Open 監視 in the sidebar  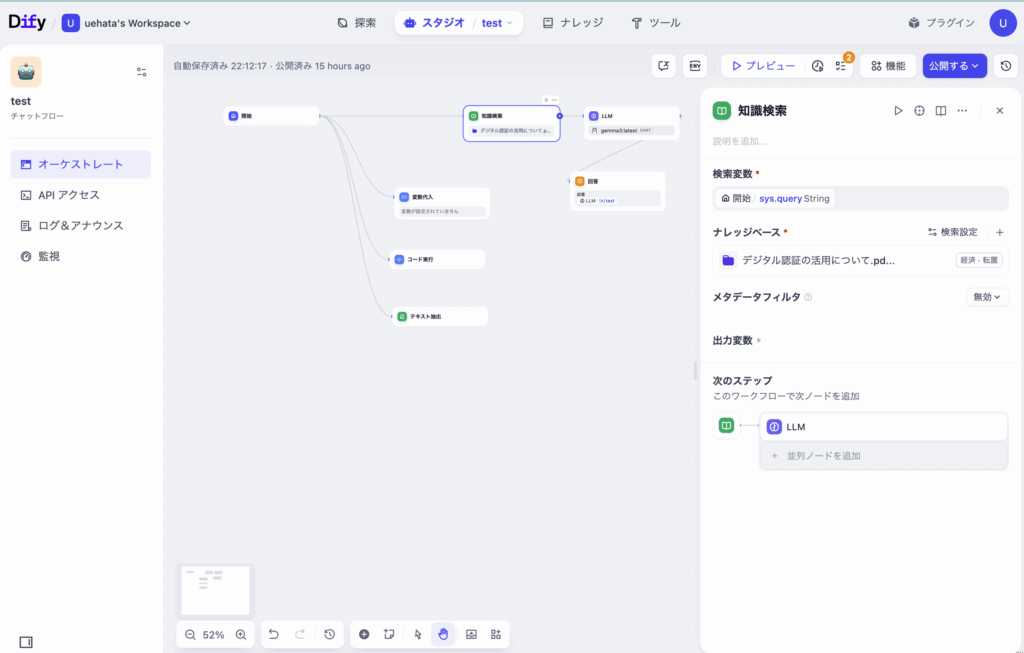(x=80, y=256)
